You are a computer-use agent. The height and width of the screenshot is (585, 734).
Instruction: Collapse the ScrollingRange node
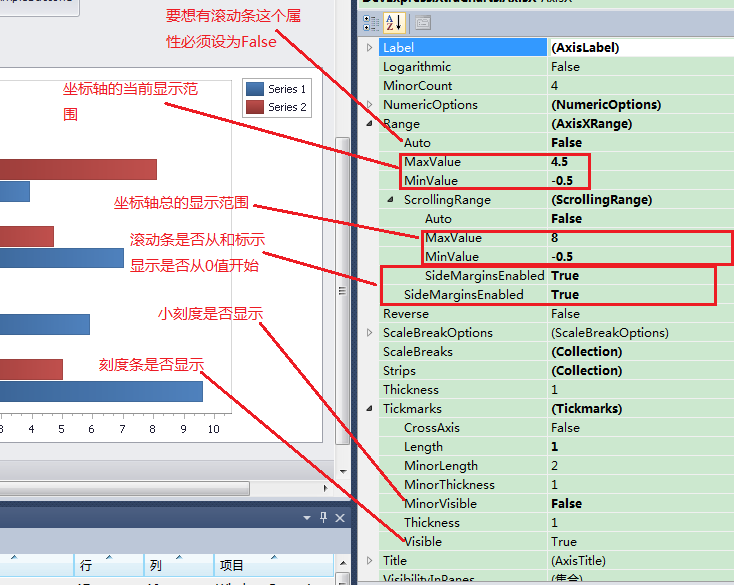point(390,199)
